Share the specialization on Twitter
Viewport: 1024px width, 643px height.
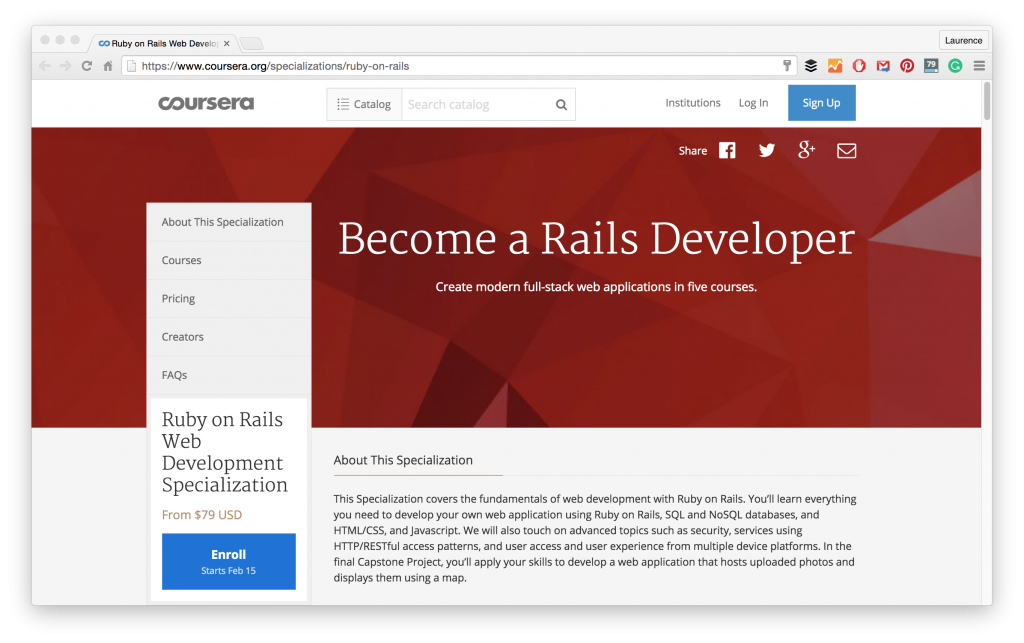pos(767,151)
